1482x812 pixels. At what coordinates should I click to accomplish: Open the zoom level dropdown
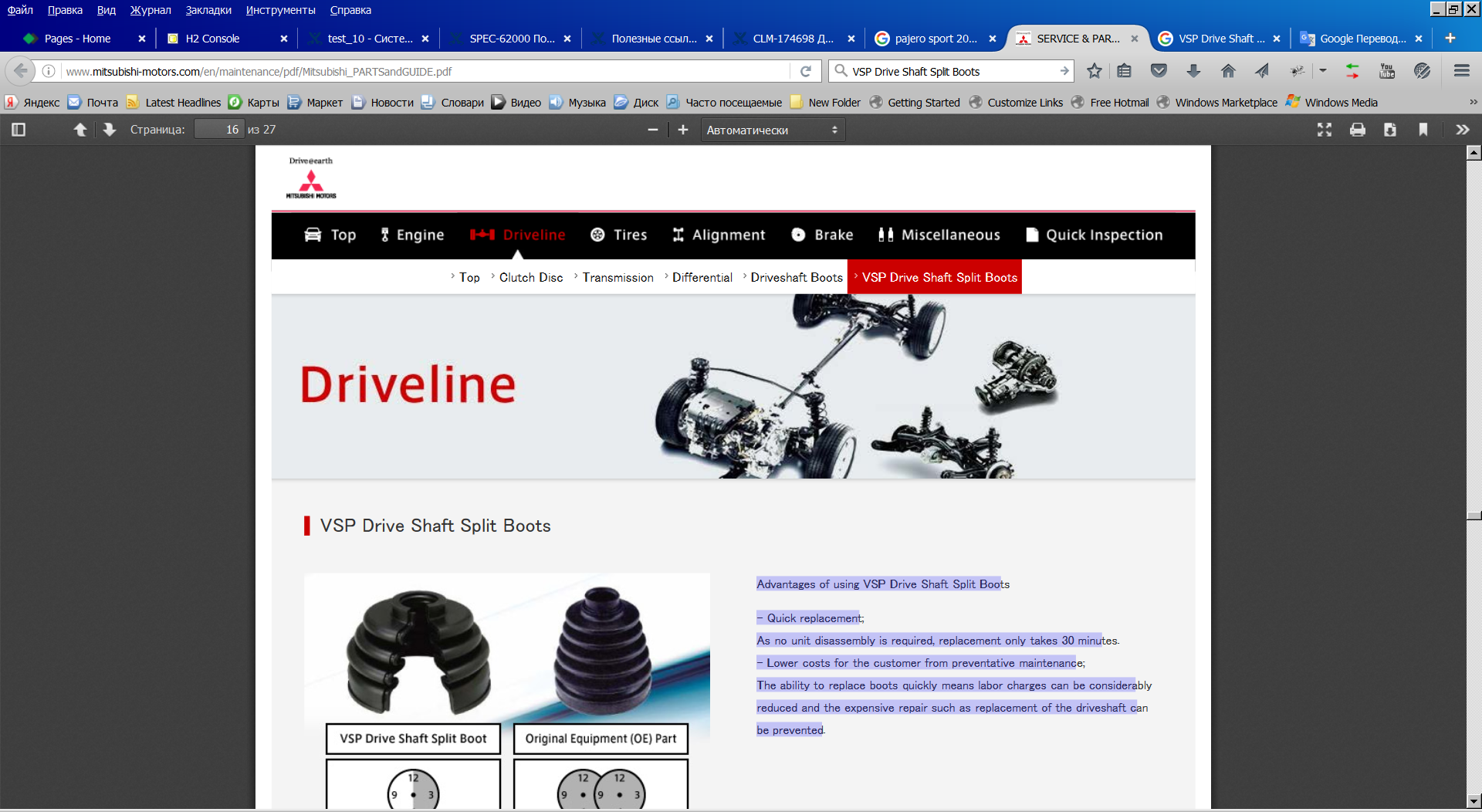click(772, 130)
